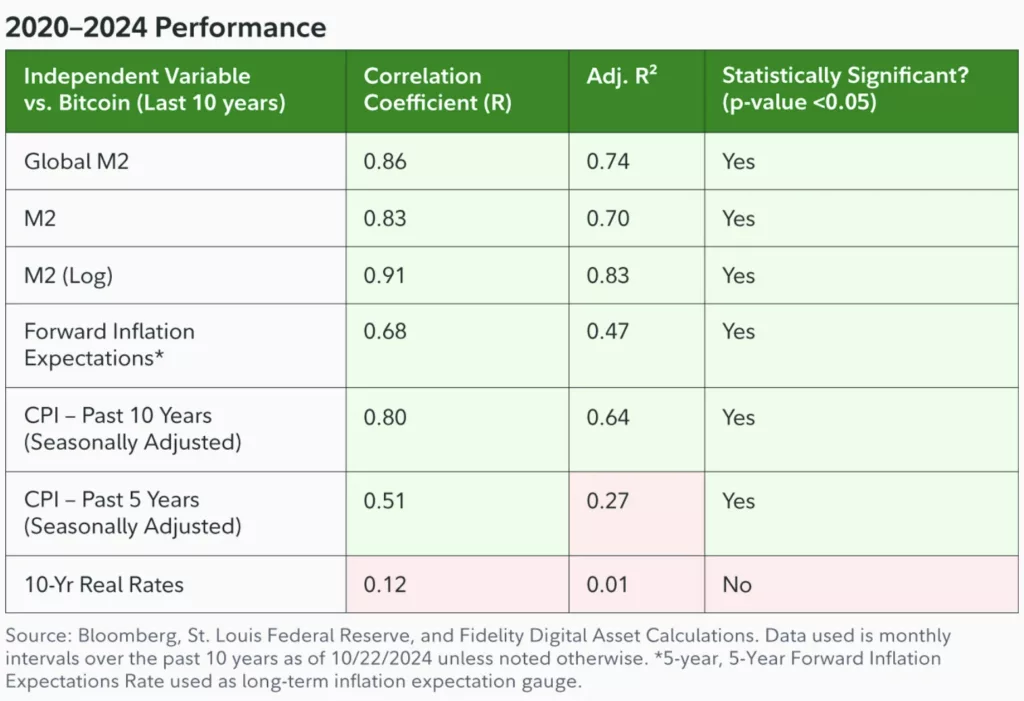Select the 'Adj. R²' column header
The height and width of the screenshot is (701, 1024).
tap(622, 76)
